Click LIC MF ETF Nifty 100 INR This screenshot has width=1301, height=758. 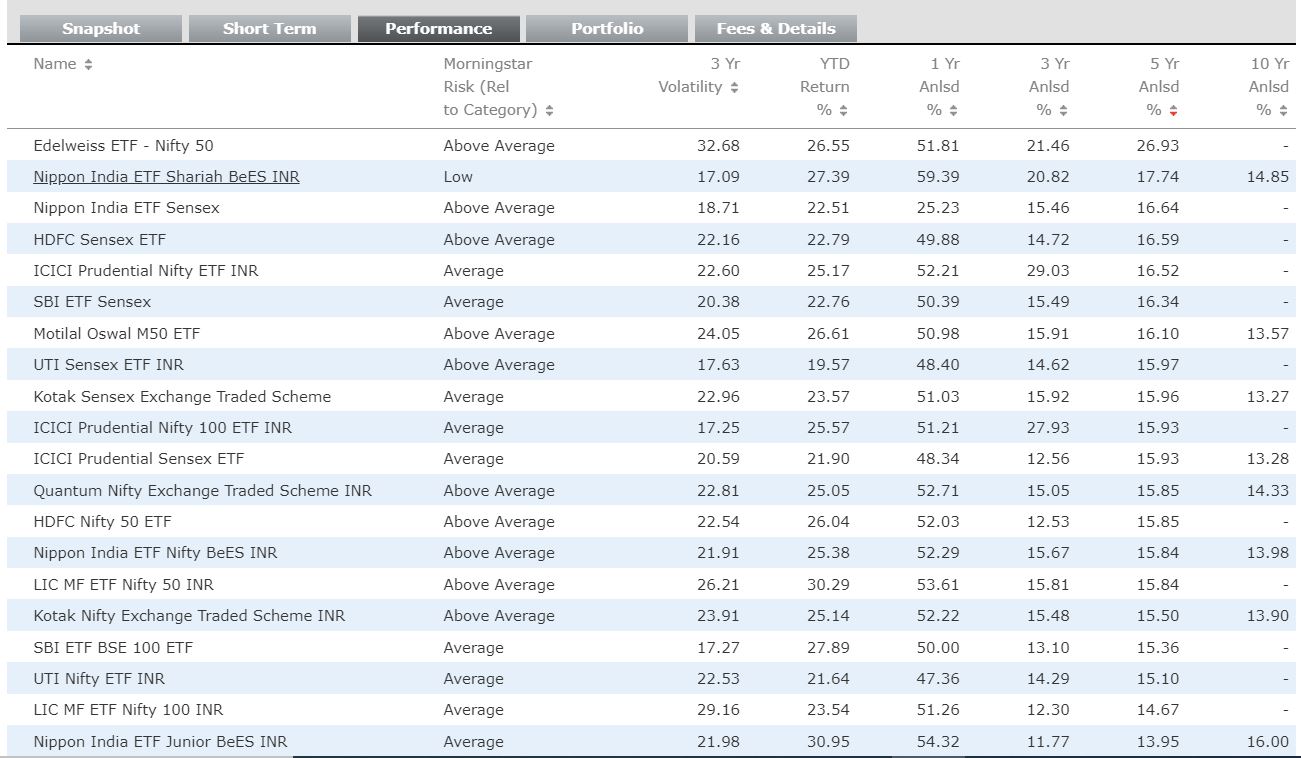[x=128, y=710]
